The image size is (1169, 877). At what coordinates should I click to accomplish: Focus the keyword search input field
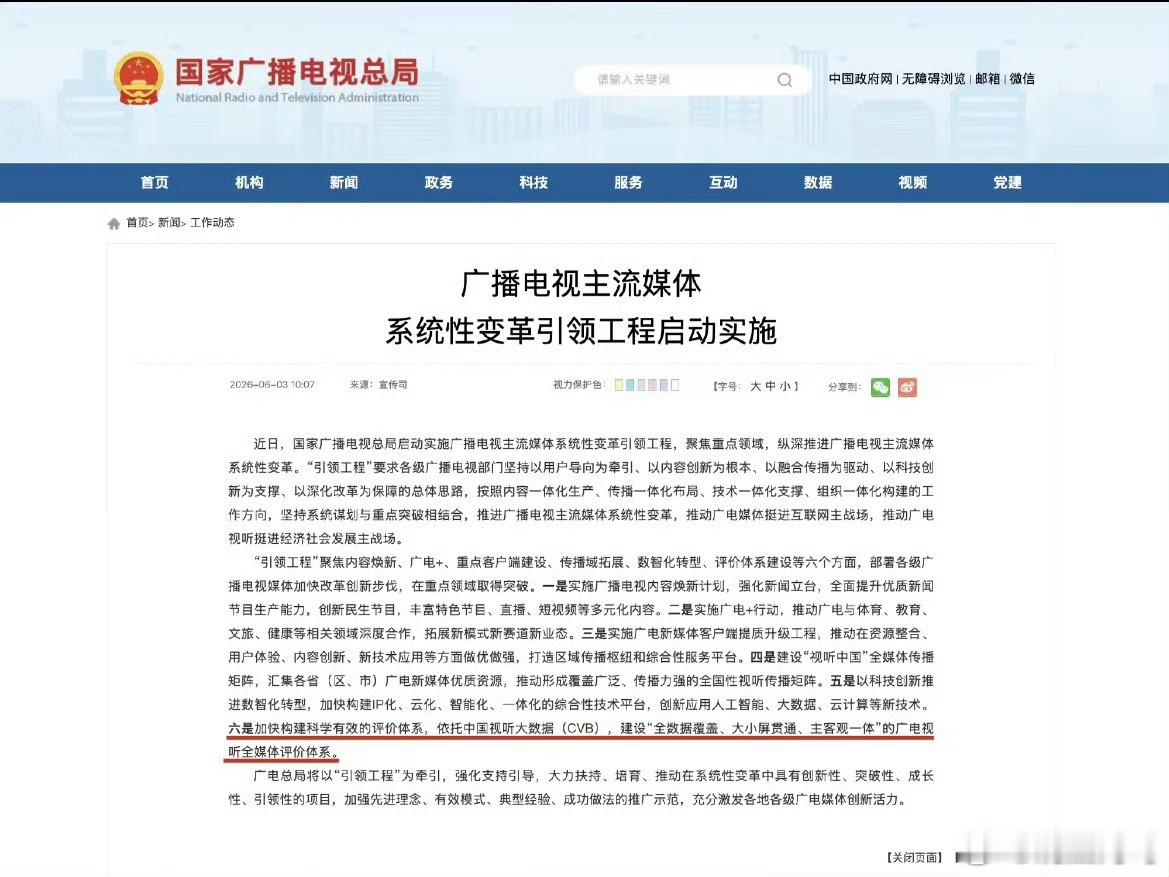(692, 80)
